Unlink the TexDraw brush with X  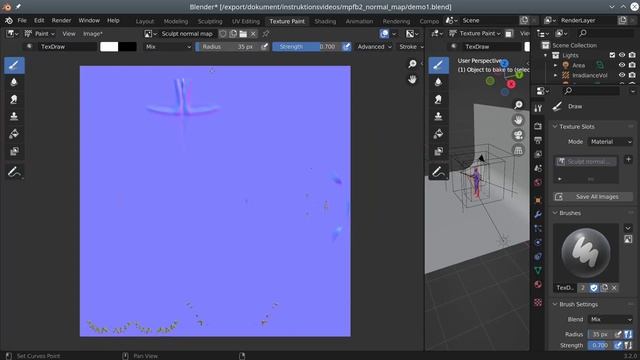click(x=614, y=288)
